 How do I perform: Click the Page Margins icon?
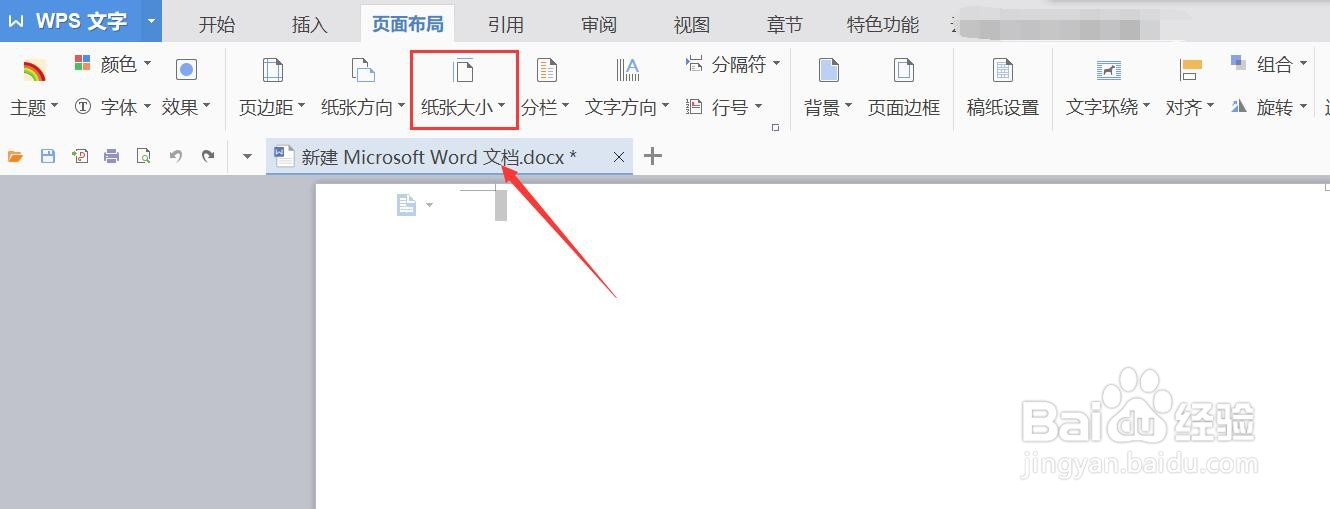coord(272,70)
